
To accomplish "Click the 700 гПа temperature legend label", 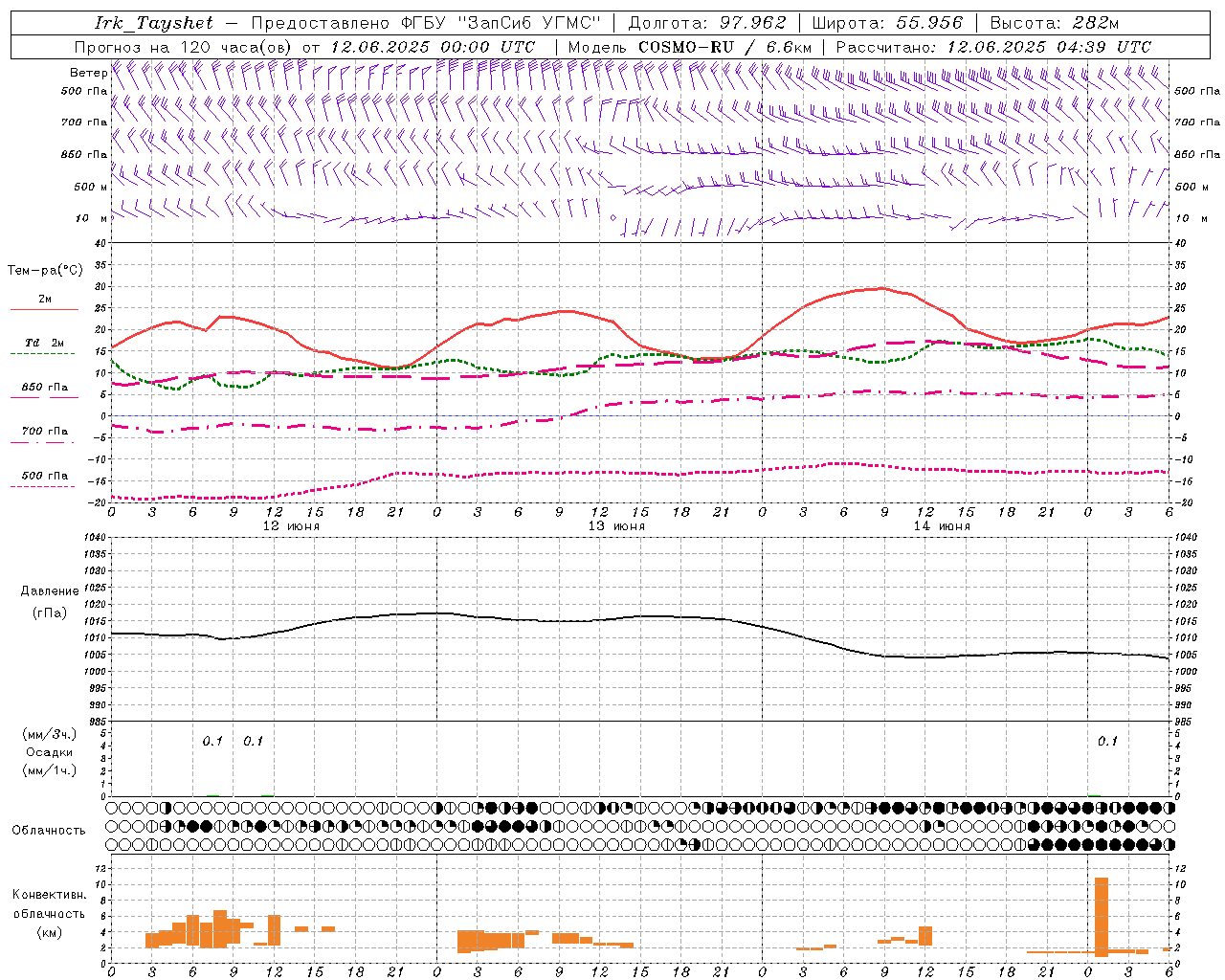I will point(45,432).
